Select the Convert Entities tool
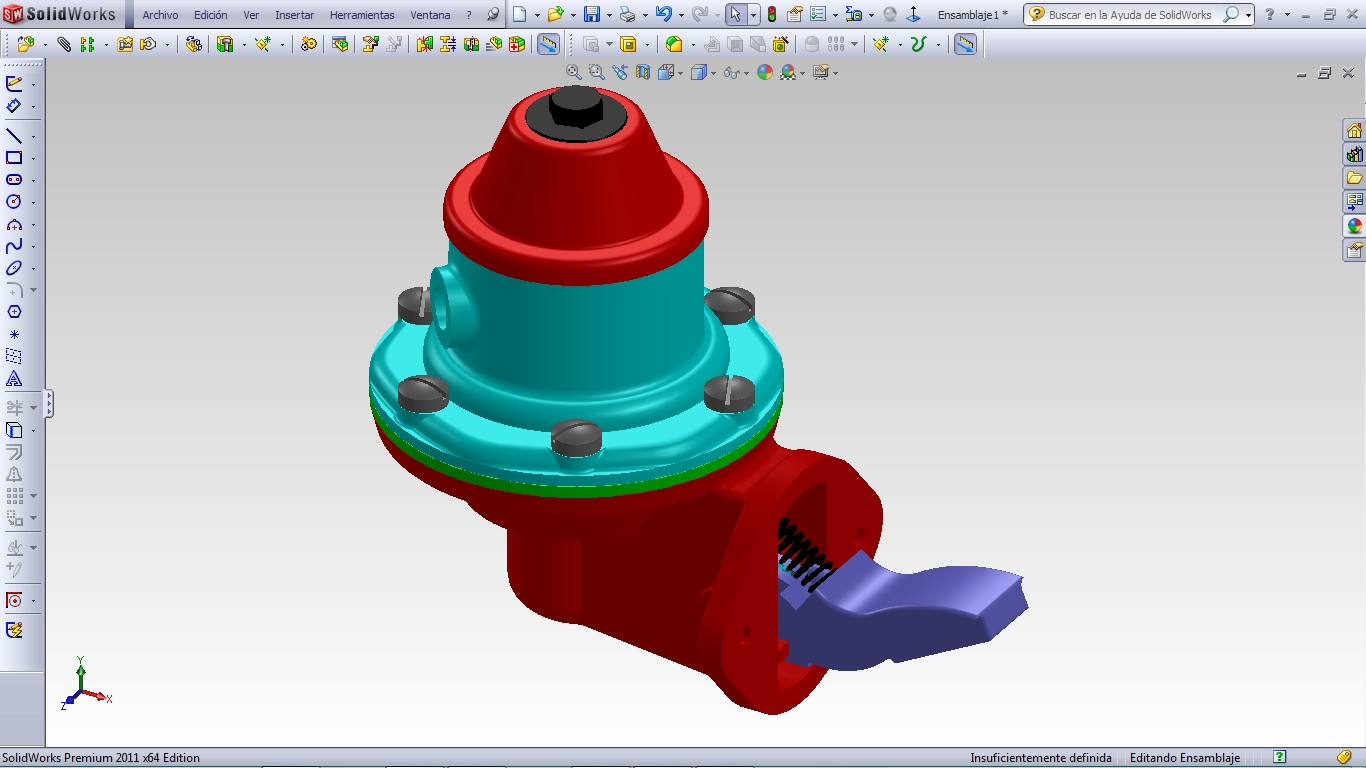Image resolution: width=1366 pixels, height=768 pixels. coord(14,430)
